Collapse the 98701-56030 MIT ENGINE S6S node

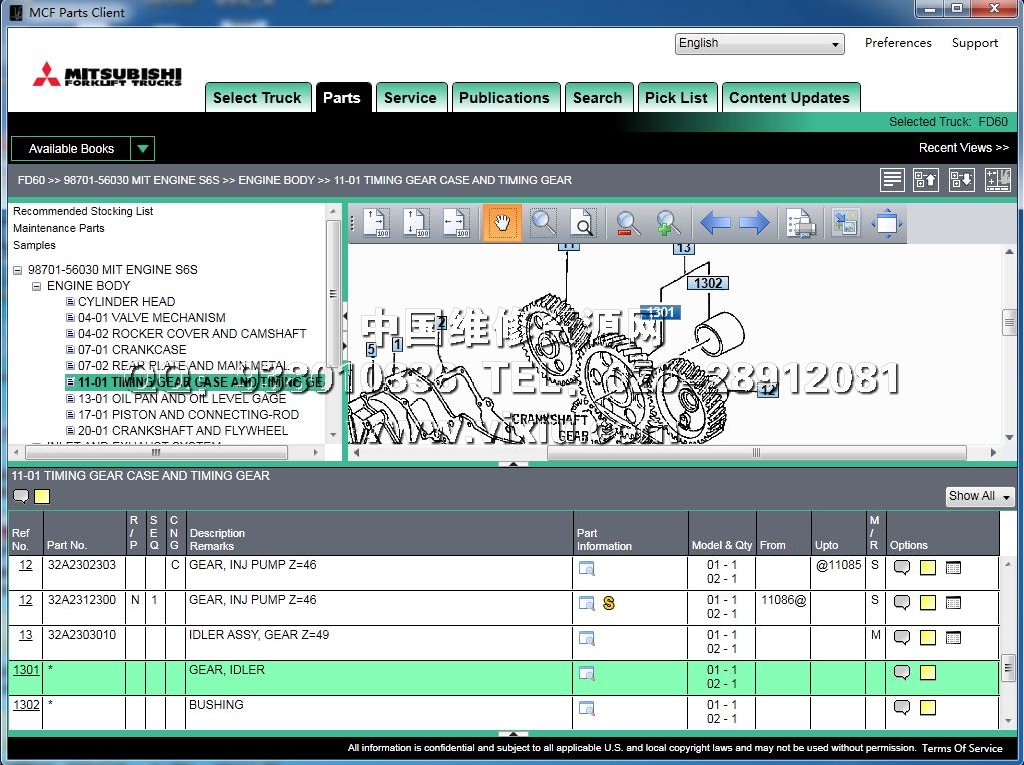[18, 270]
